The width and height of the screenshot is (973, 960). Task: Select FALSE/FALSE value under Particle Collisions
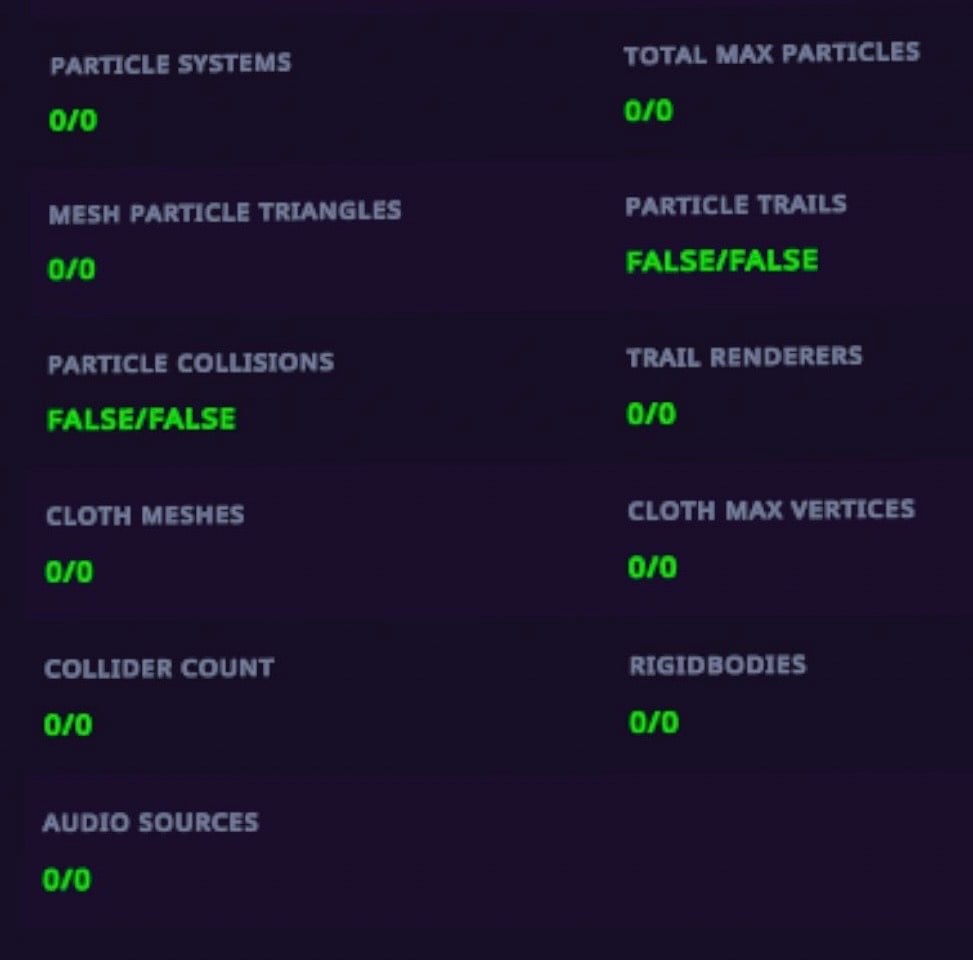[141, 419]
